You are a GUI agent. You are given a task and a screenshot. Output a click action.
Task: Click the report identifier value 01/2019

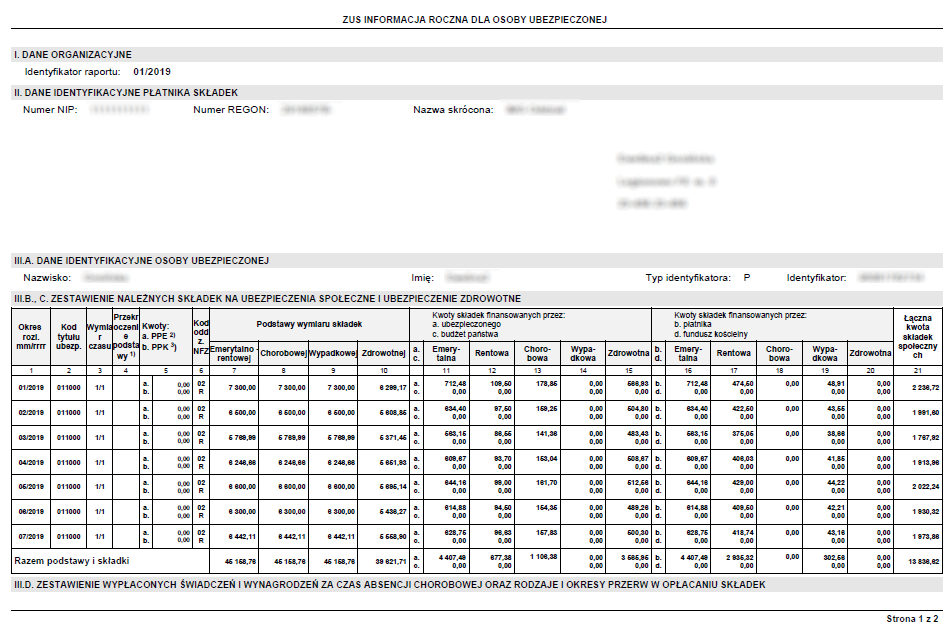click(x=152, y=72)
